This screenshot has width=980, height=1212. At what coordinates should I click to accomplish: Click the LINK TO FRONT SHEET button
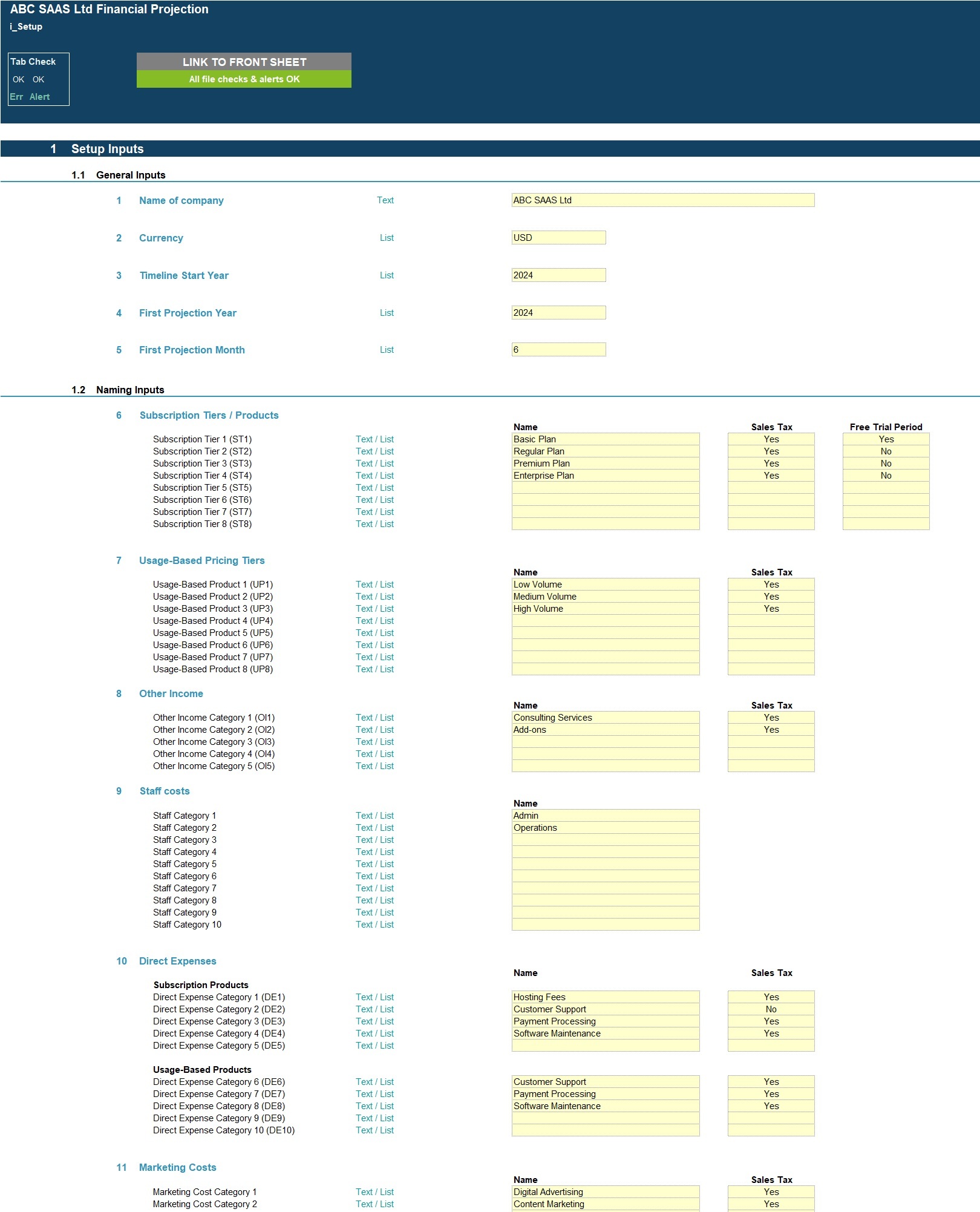(244, 62)
